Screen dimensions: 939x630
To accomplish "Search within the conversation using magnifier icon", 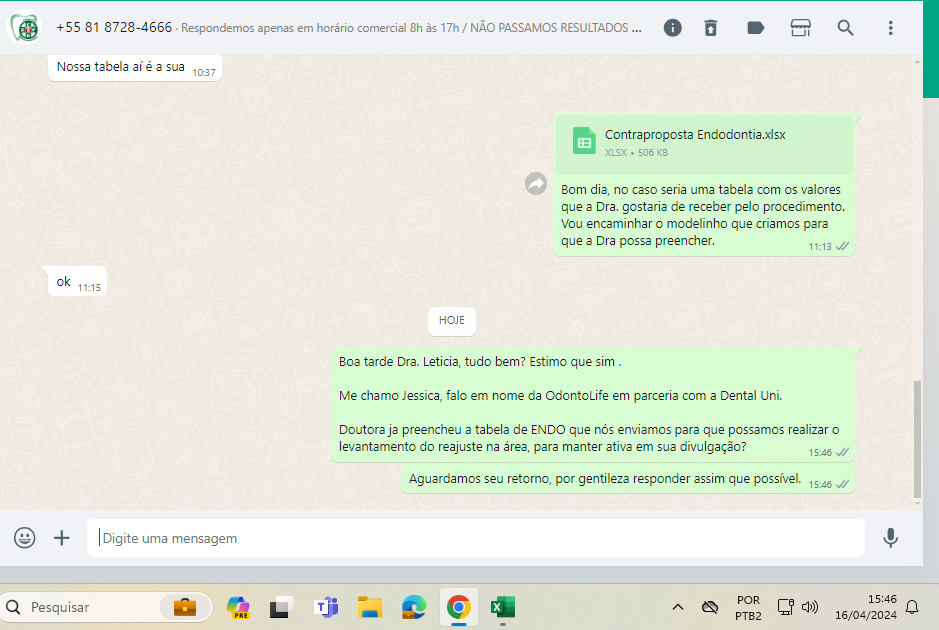I will pyautogui.click(x=845, y=28).
